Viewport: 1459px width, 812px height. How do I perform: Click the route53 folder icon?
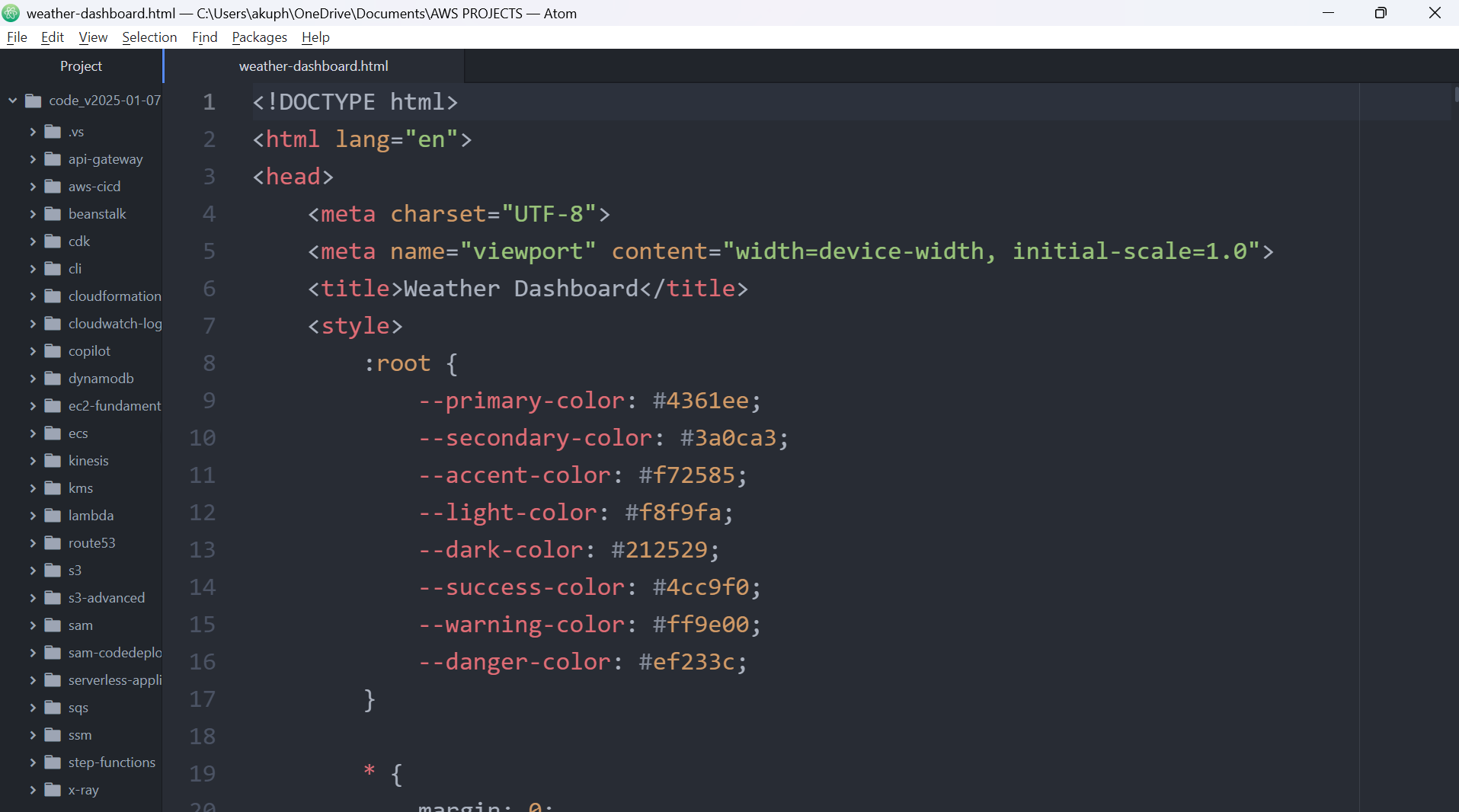point(53,543)
